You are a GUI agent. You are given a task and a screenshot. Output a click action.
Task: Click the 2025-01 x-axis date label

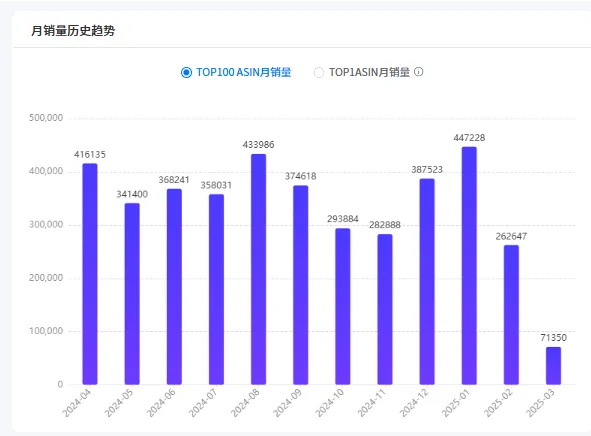(x=456, y=403)
